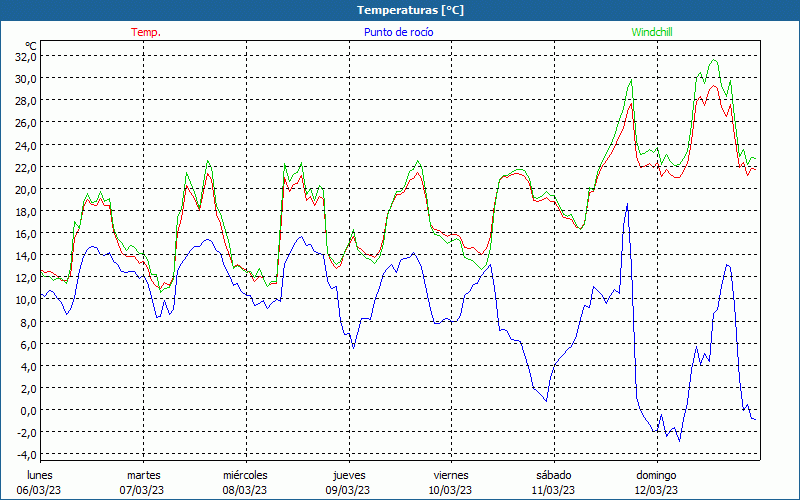The height and width of the screenshot is (500, 800).
Task: Click the °C unit label
Action: coord(31,46)
